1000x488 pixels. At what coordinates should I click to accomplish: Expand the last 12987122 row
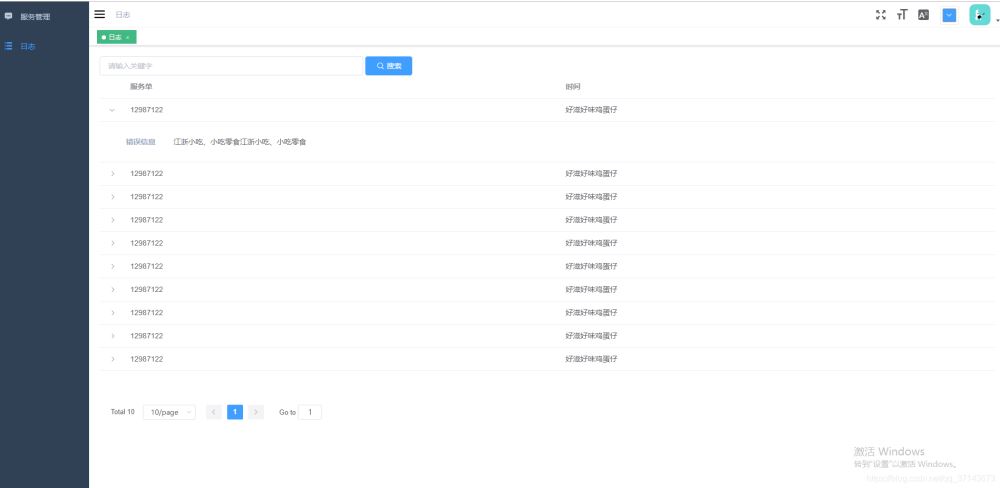[x=112, y=359]
